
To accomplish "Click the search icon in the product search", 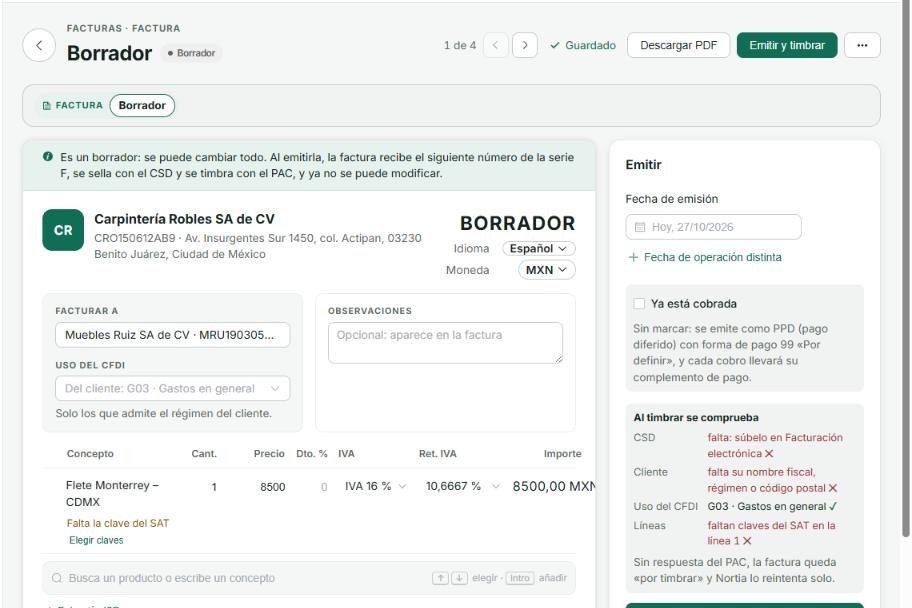I will click(57, 578).
